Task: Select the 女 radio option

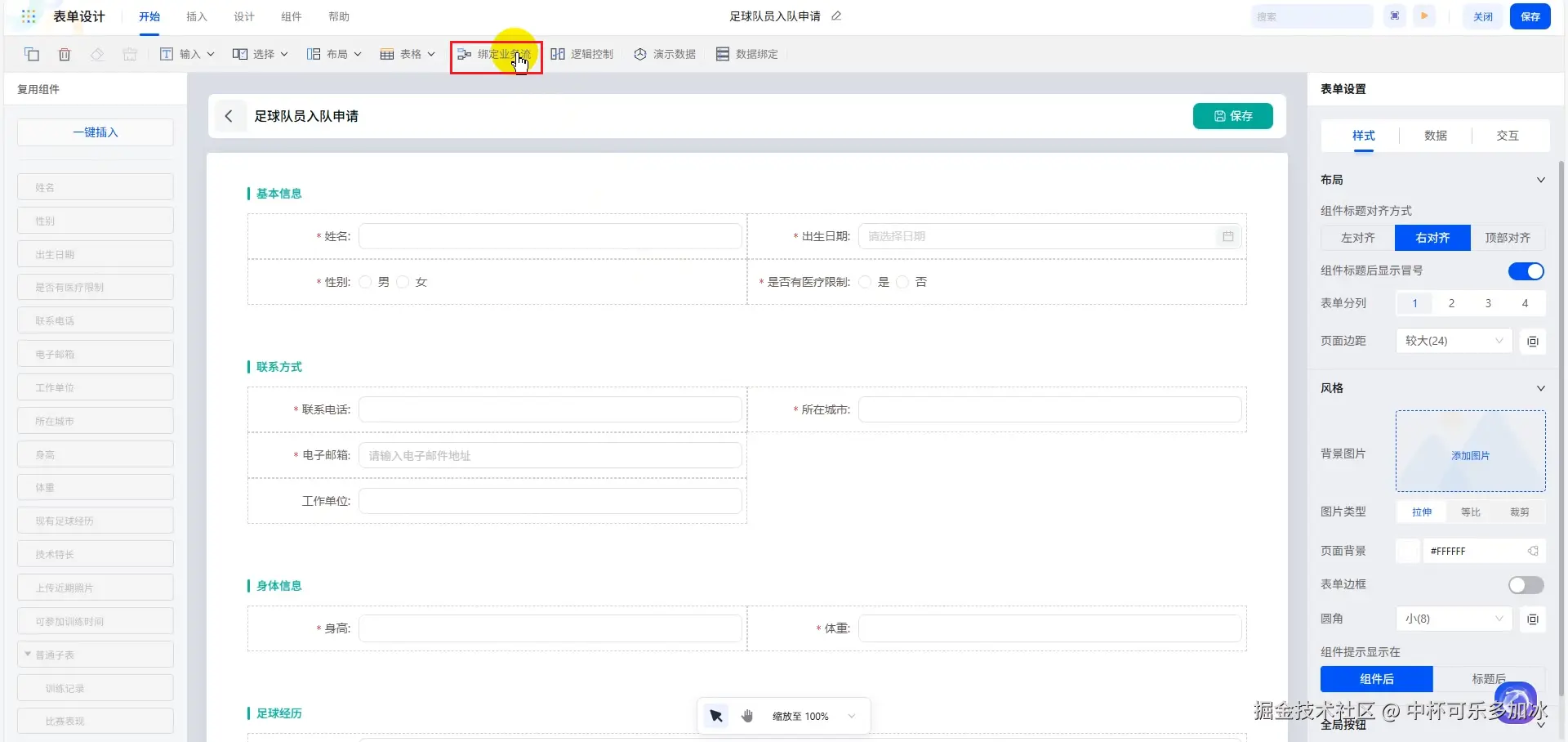Action: pos(403,282)
